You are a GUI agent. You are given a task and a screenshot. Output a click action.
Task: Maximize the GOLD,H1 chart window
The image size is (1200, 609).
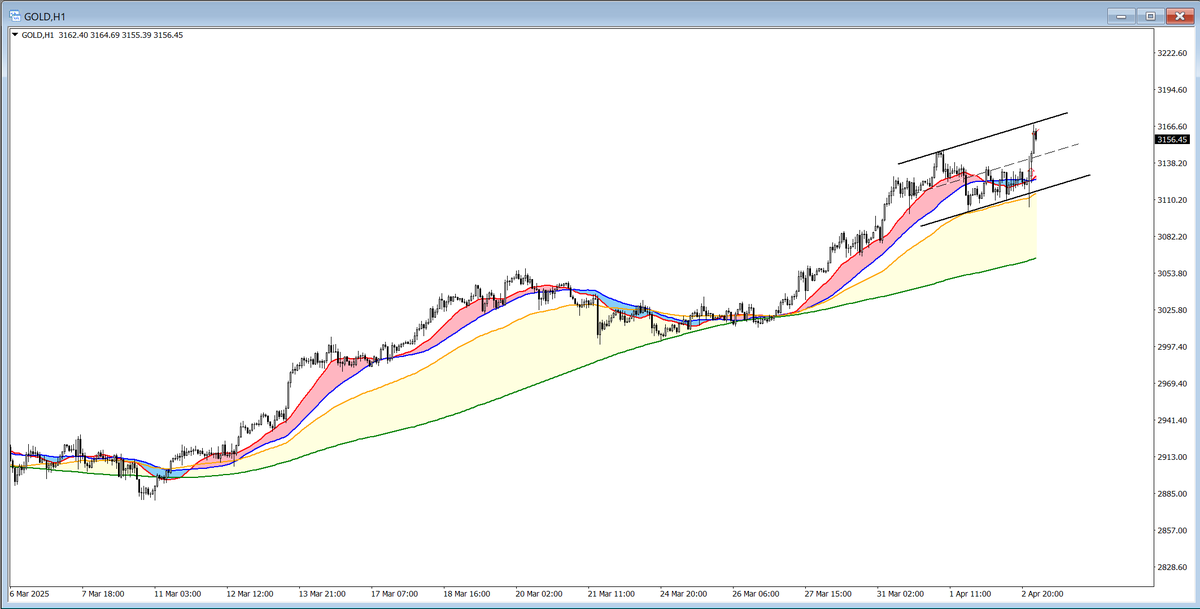coord(1150,15)
